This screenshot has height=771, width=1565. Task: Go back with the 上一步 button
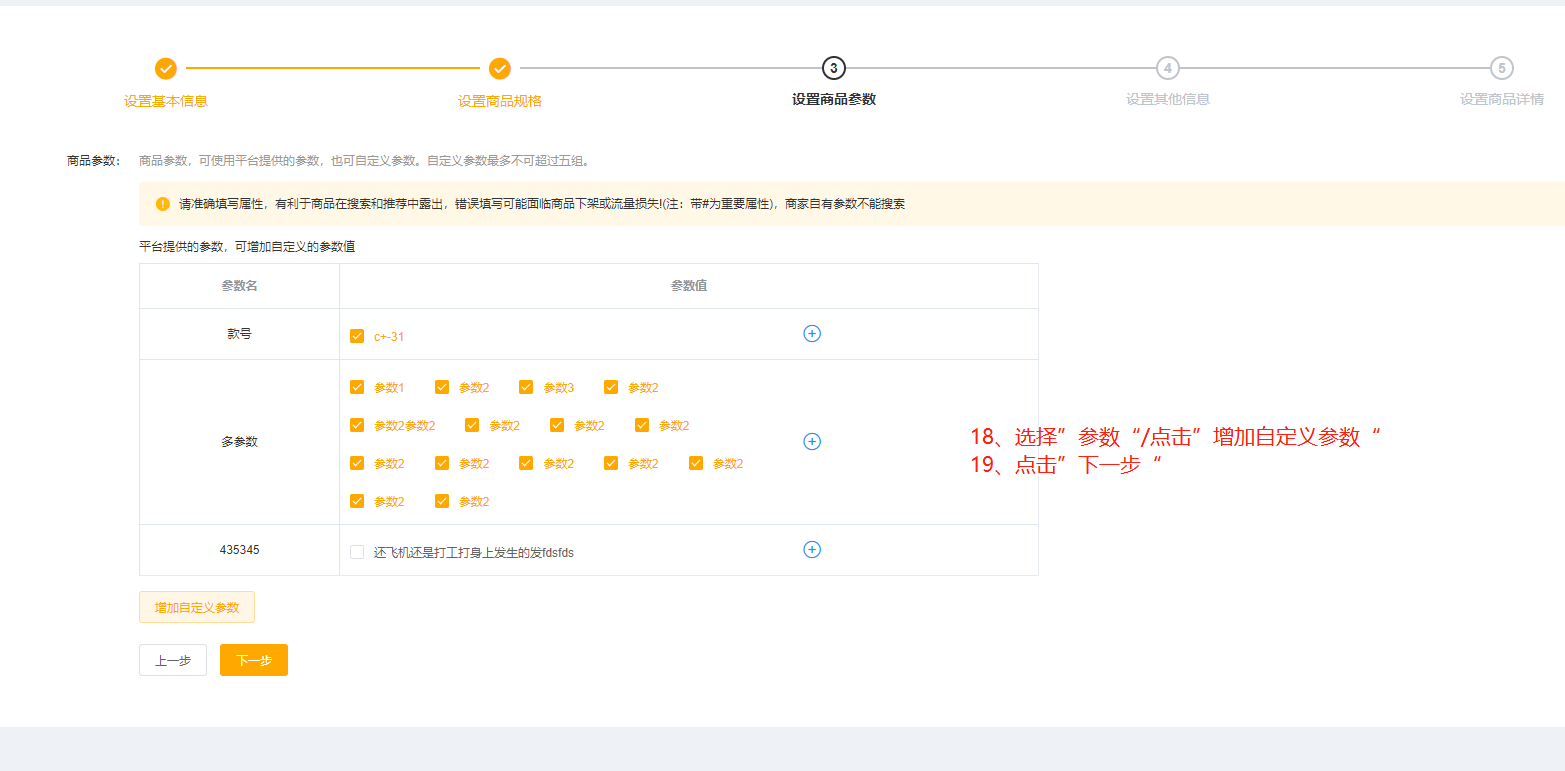coord(173,660)
